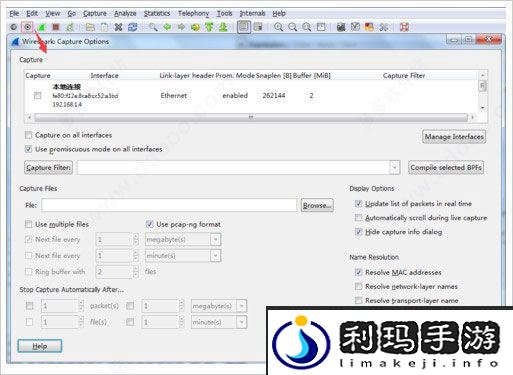This screenshot has height=375, width=513.
Task: Toggle Hide capture info dialog
Action: coord(358,232)
